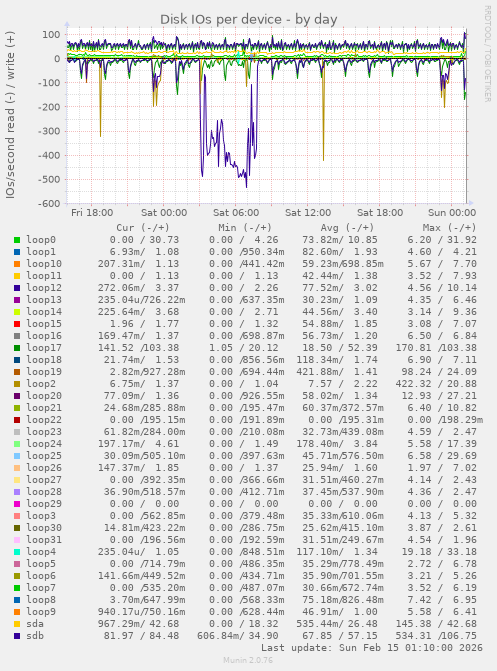Click the 'Cur (-/+)' column header
The width and height of the screenshot is (497, 671).
tap(143, 228)
